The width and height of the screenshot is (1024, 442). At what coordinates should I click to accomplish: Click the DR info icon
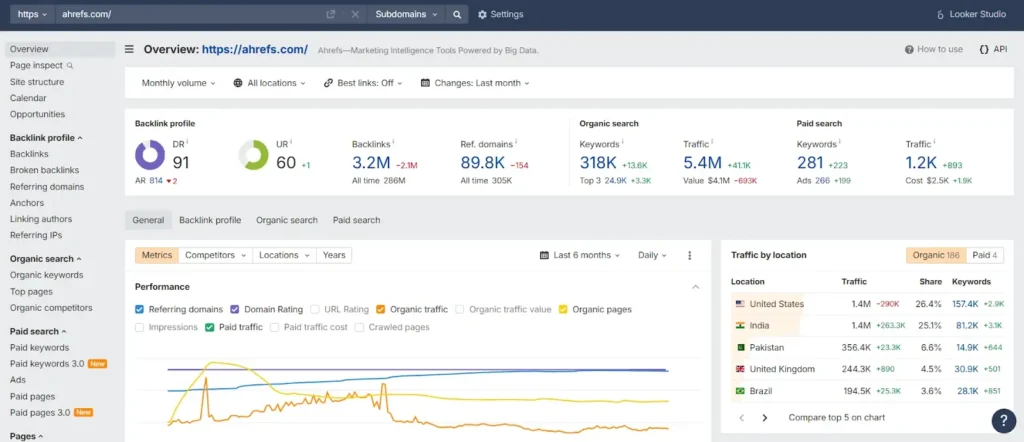187,140
